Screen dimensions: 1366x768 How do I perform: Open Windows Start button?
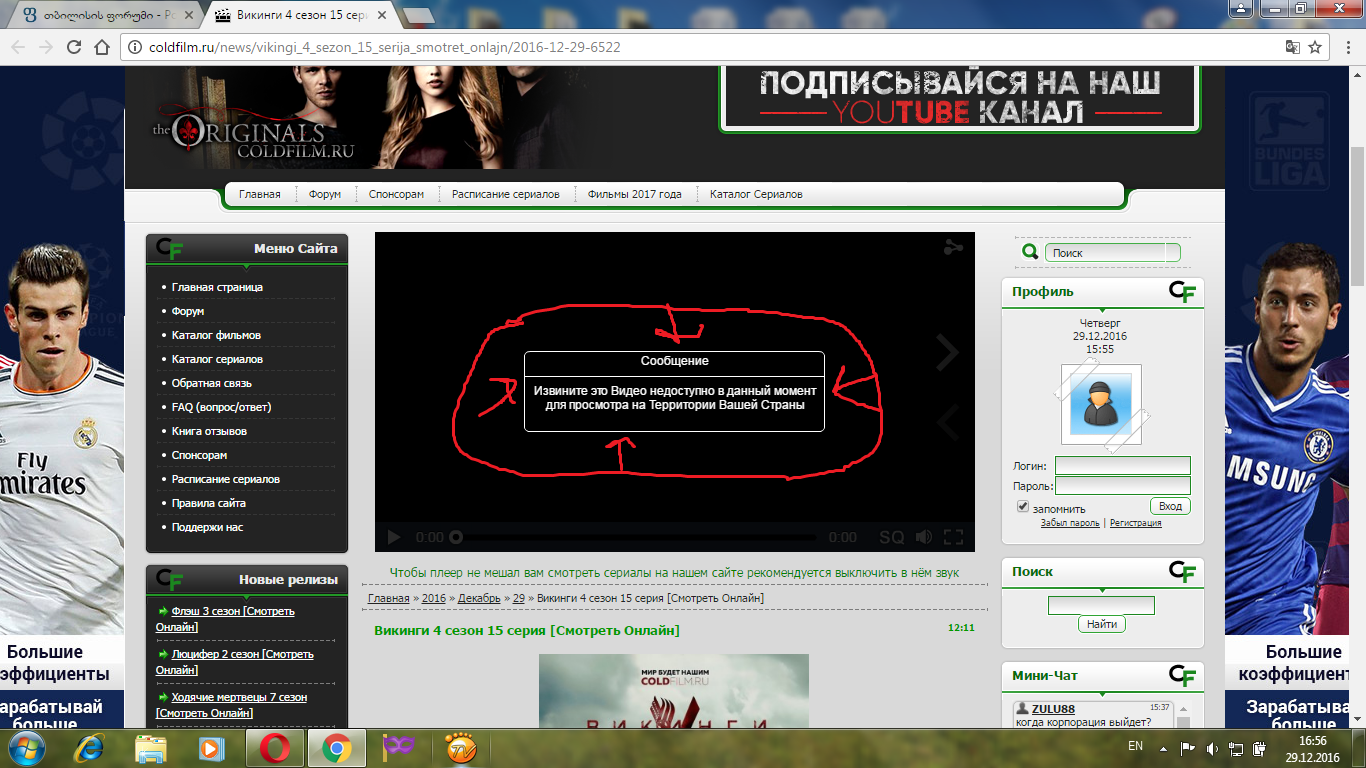click(26, 747)
